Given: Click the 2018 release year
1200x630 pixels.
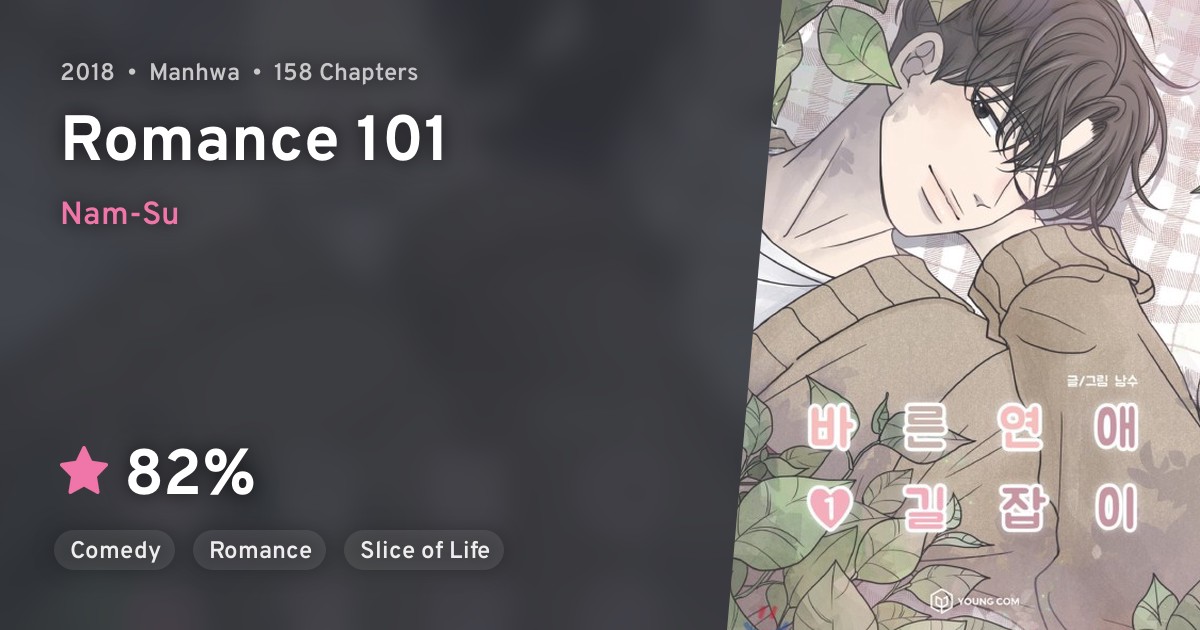Looking at the screenshot, I should (87, 72).
